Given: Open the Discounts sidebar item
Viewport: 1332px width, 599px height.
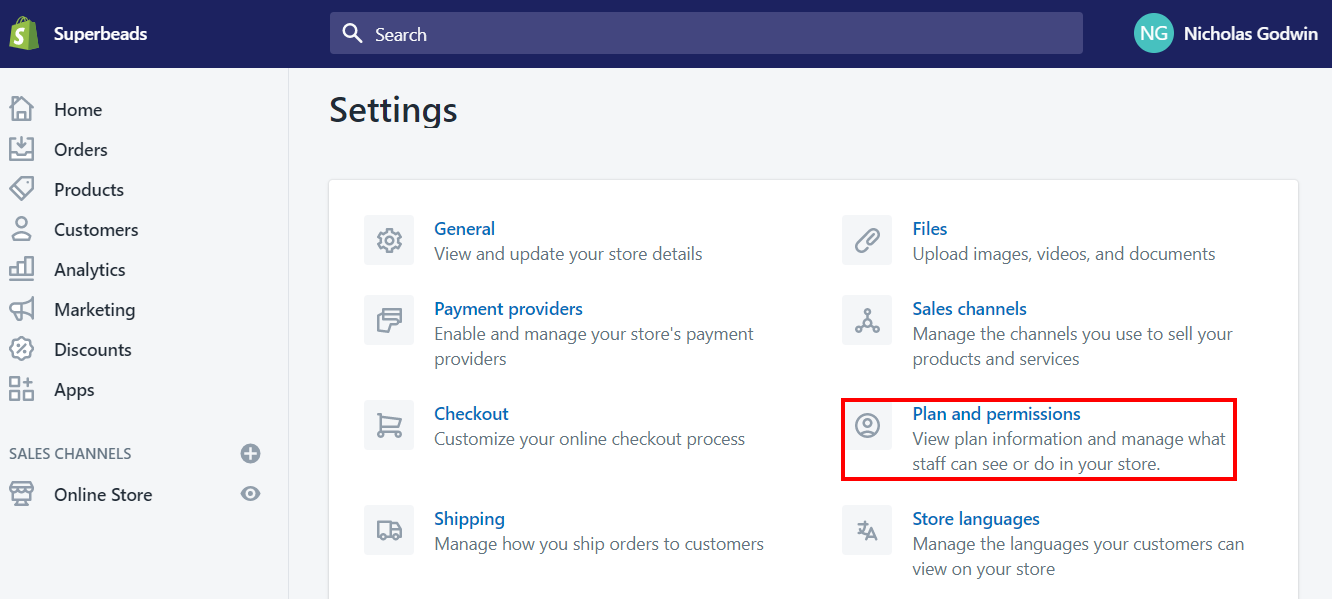Looking at the screenshot, I should tap(92, 350).
